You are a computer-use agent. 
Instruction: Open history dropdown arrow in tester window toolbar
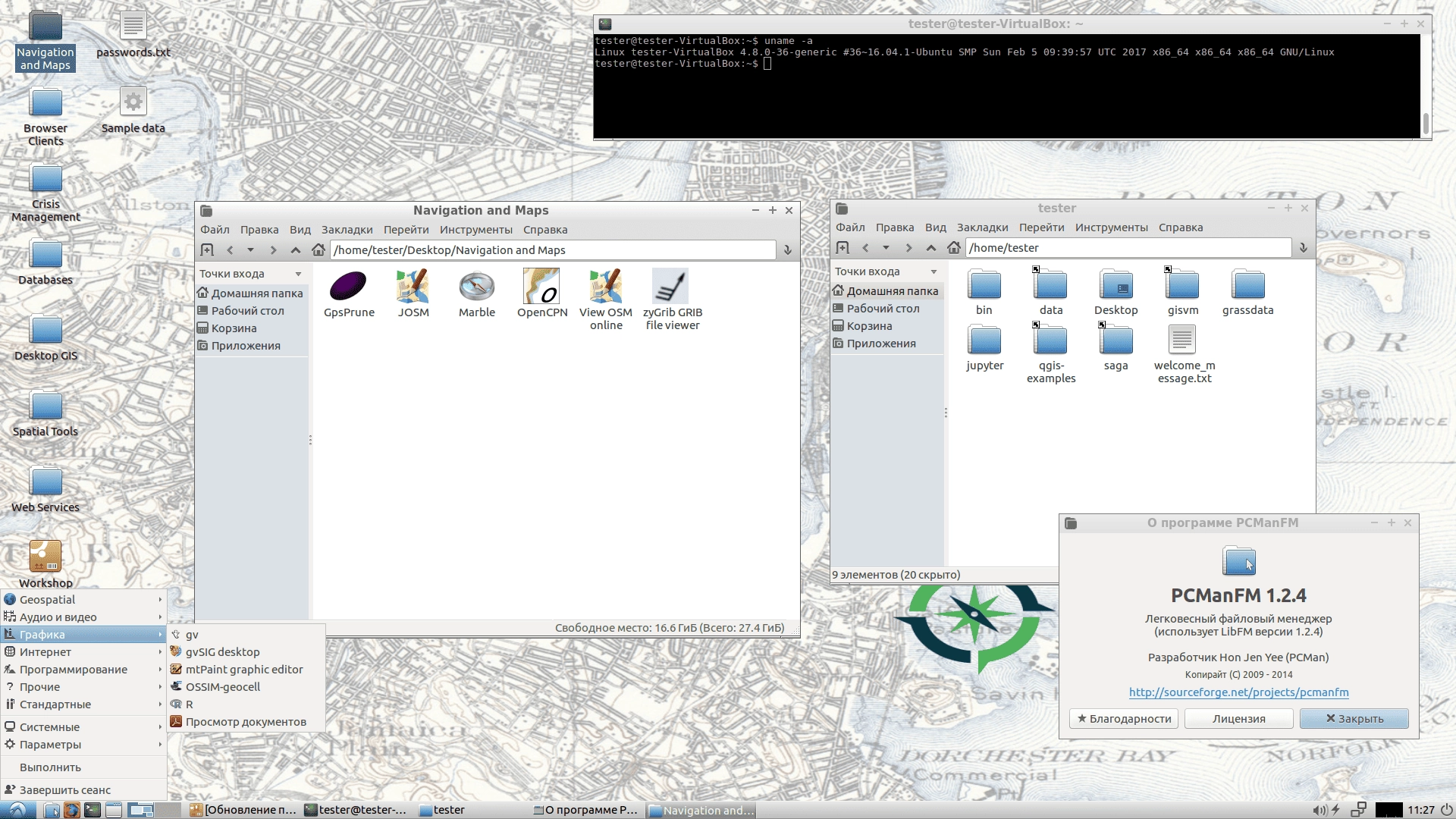(886, 247)
